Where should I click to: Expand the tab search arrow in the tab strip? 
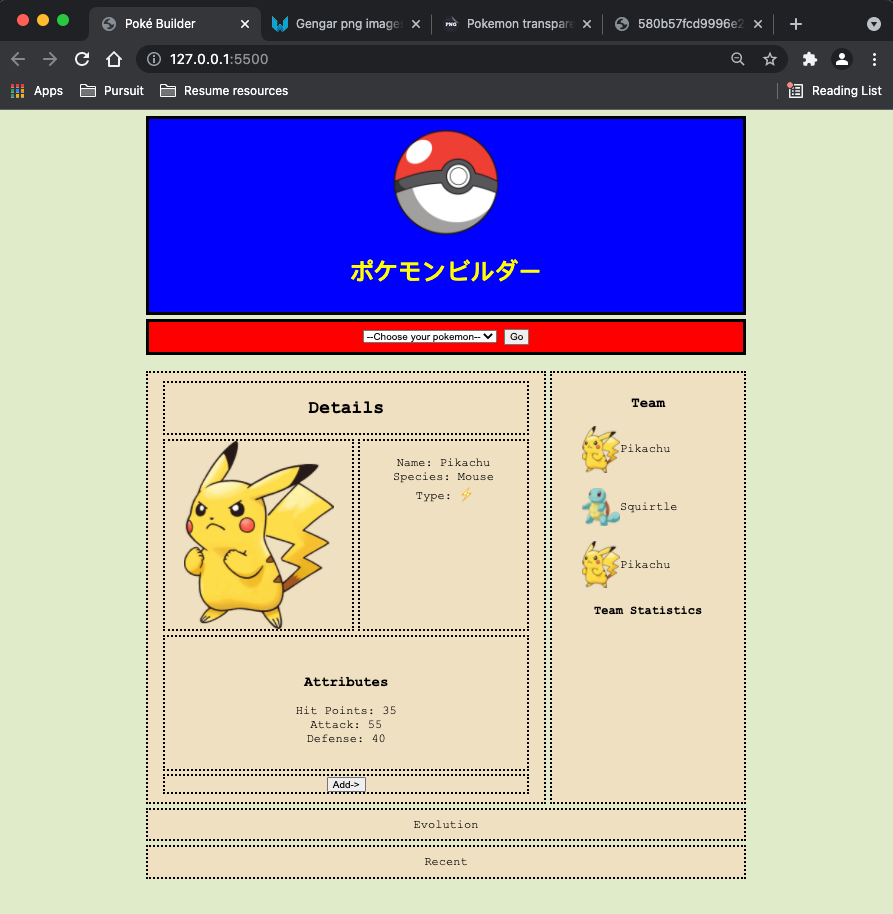(873, 24)
